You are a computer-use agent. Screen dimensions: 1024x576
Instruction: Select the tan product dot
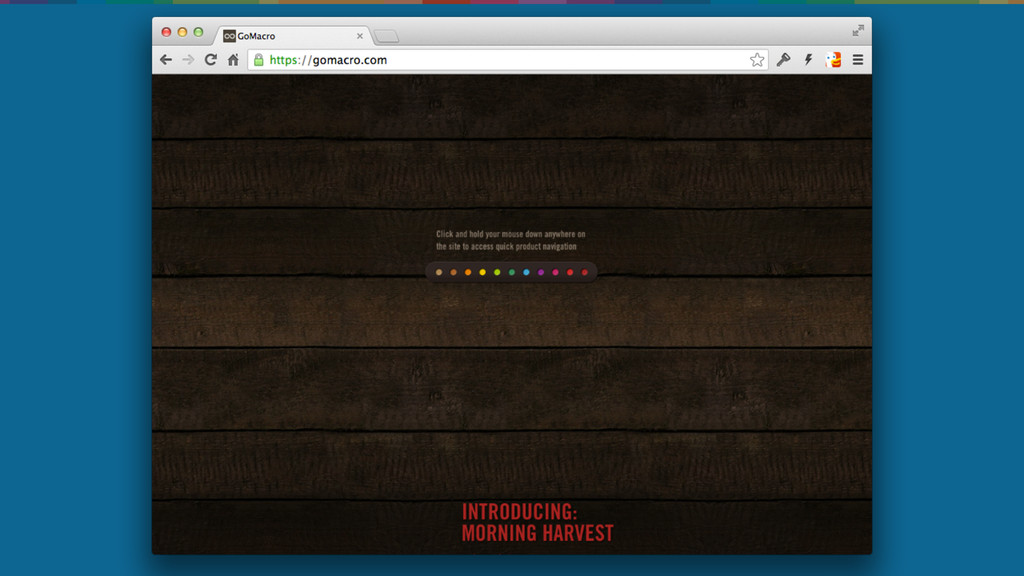[x=439, y=272]
